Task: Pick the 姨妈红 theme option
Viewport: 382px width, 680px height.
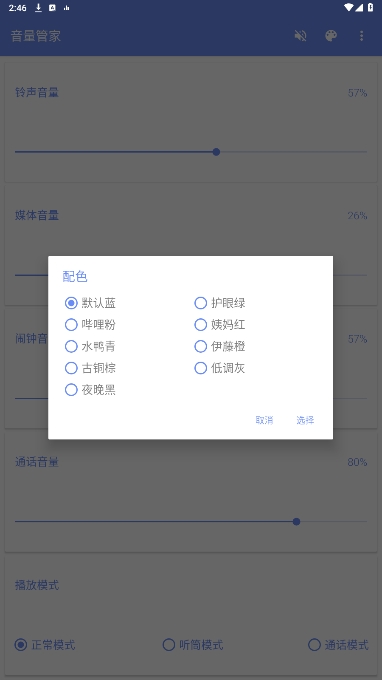Action: pyautogui.click(x=220, y=324)
